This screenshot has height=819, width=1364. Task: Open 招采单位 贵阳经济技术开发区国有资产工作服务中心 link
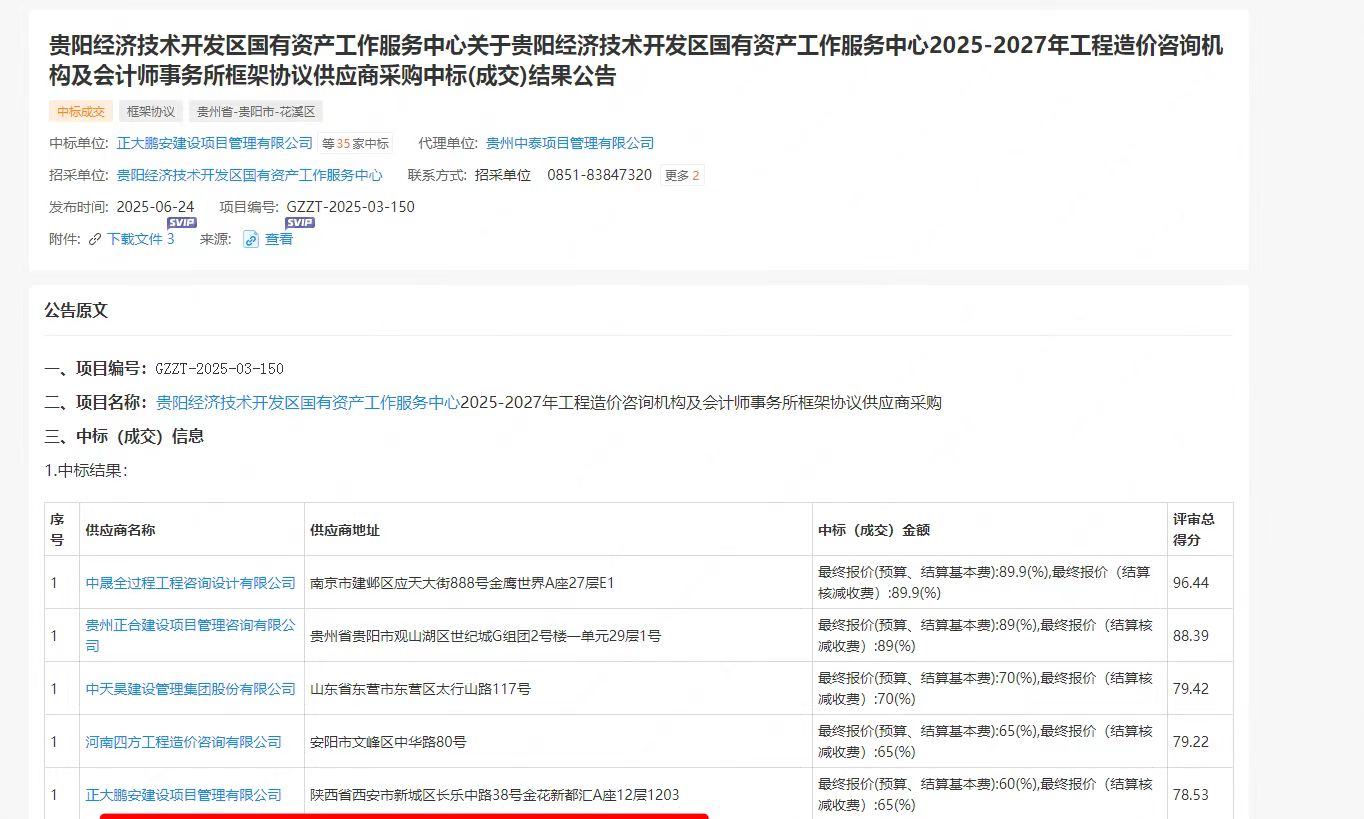pyautogui.click(x=249, y=175)
